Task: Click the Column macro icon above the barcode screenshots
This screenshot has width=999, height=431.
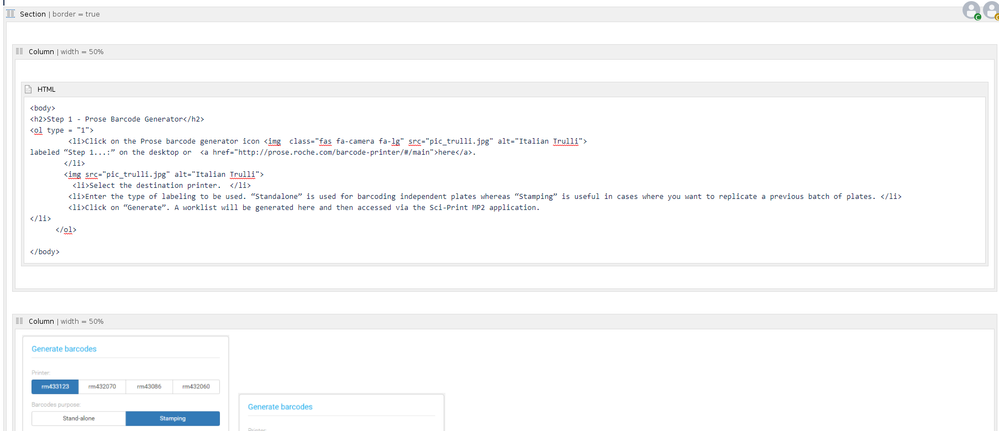Action: point(19,321)
